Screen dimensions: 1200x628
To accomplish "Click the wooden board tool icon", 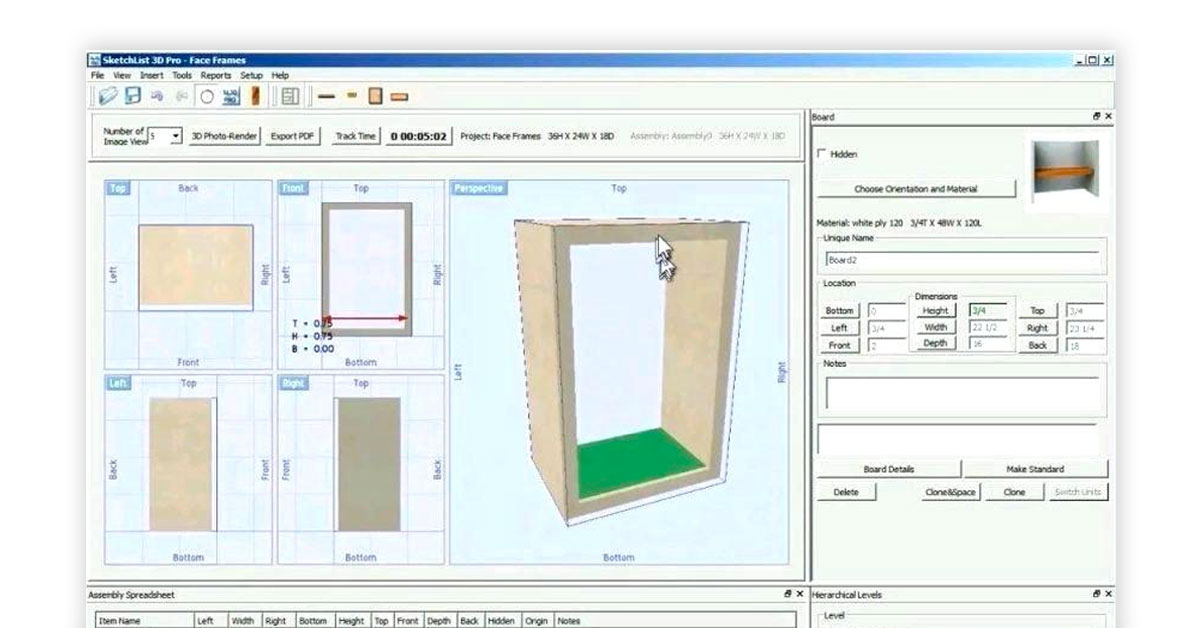I will click(x=256, y=95).
